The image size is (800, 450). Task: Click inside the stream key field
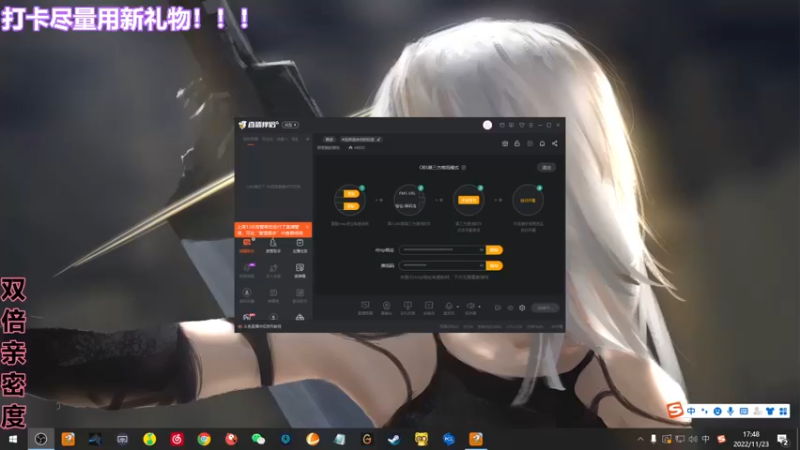pos(442,265)
